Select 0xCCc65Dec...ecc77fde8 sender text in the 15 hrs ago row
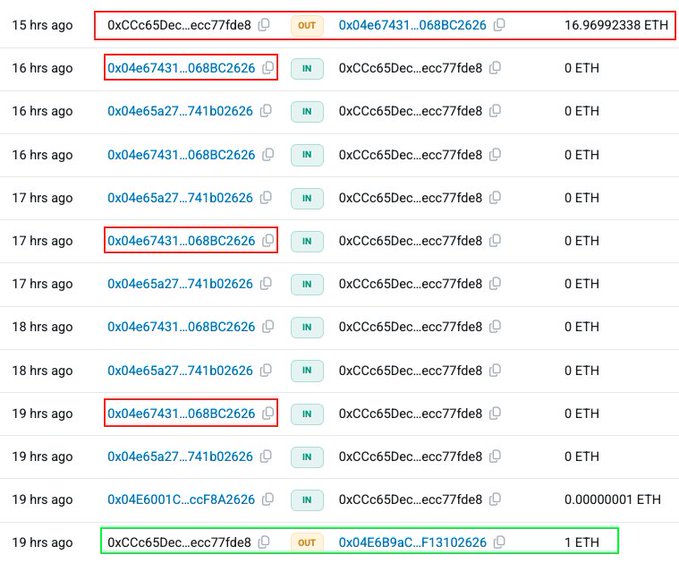 click(179, 25)
